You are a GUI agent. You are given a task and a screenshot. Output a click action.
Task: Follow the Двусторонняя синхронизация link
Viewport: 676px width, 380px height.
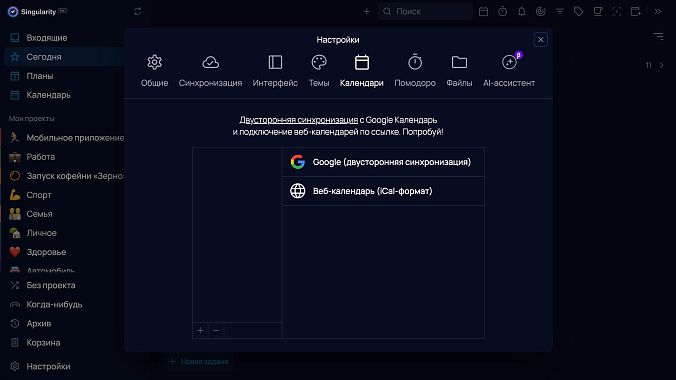point(298,120)
